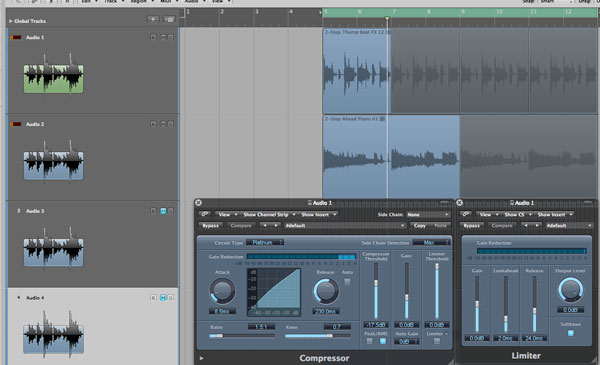Click the Bypass button in Compressor

click(x=210, y=225)
